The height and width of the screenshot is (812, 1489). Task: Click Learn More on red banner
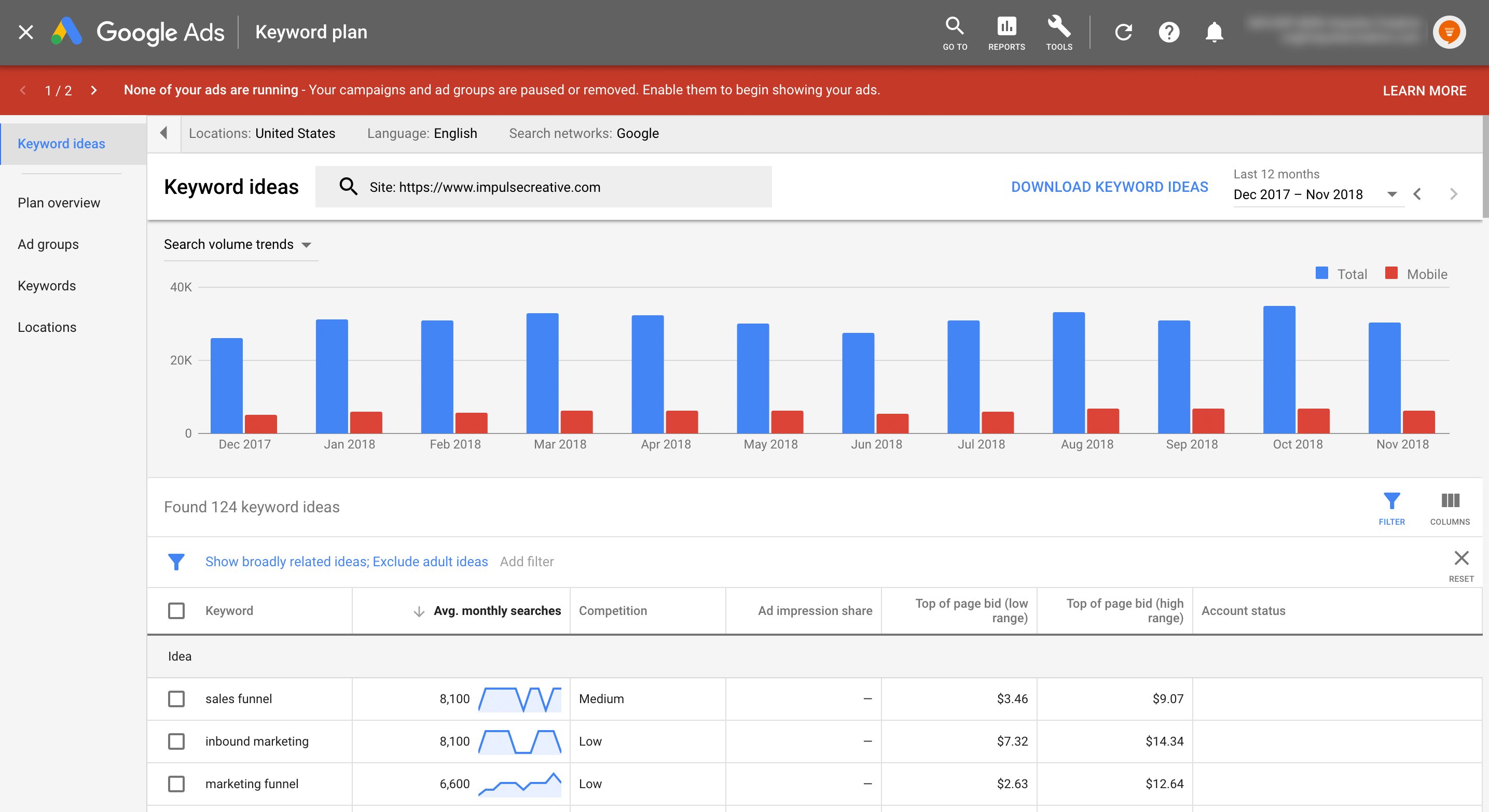[x=1424, y=91]
